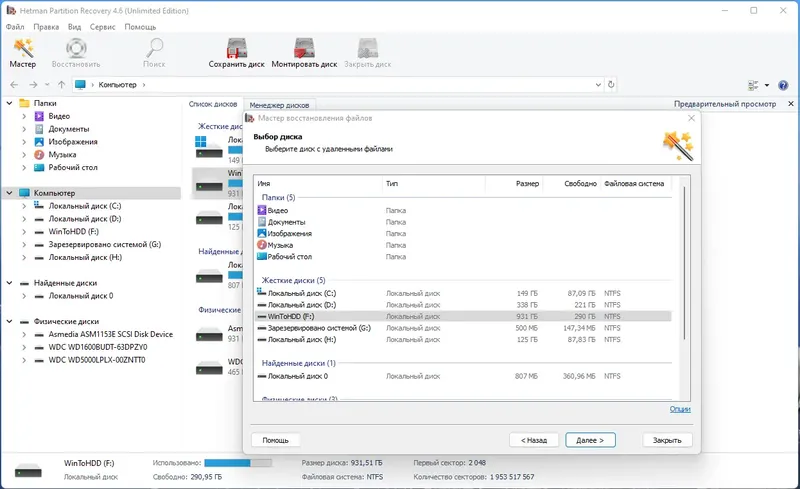Select Локальный диск 0 row in the wizard
The image size is (800, 489).
463,376
